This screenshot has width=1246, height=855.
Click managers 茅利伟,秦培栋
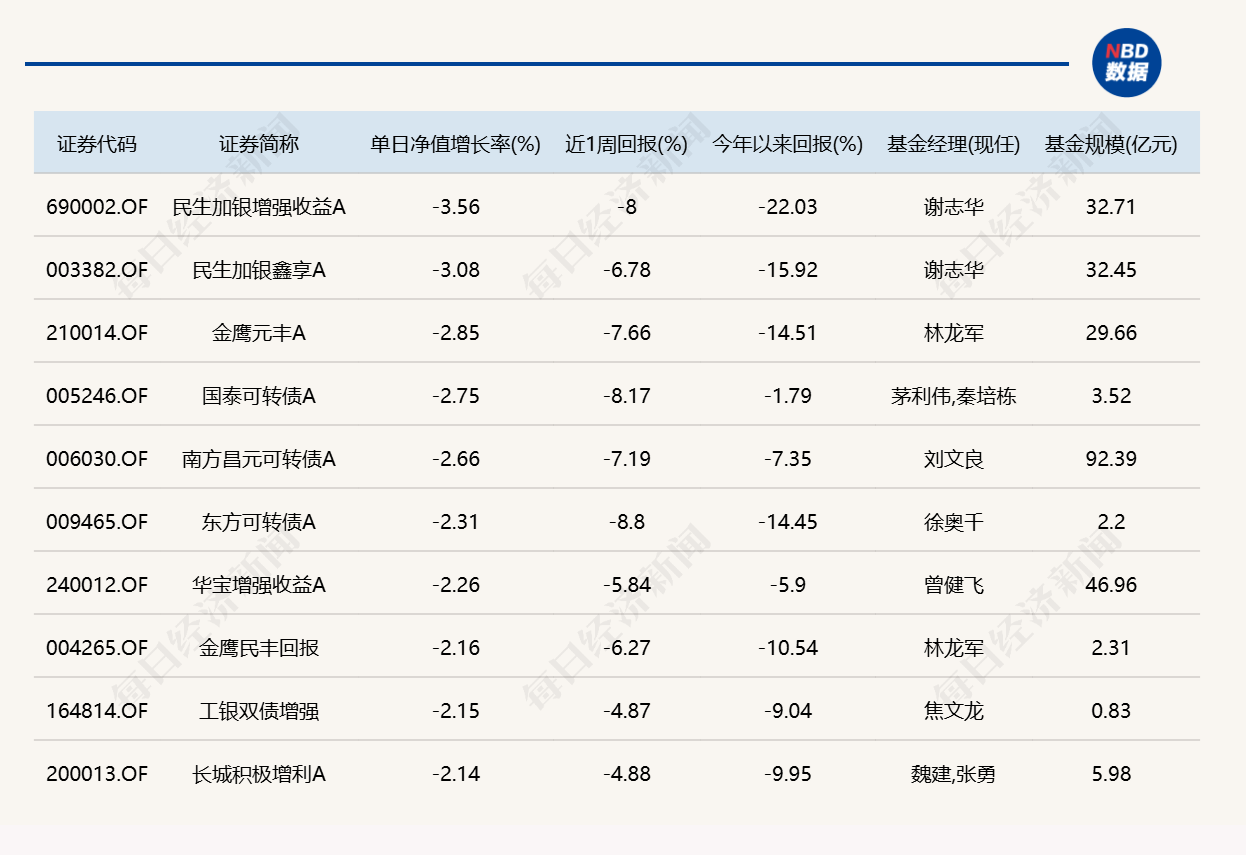(954, 396)
